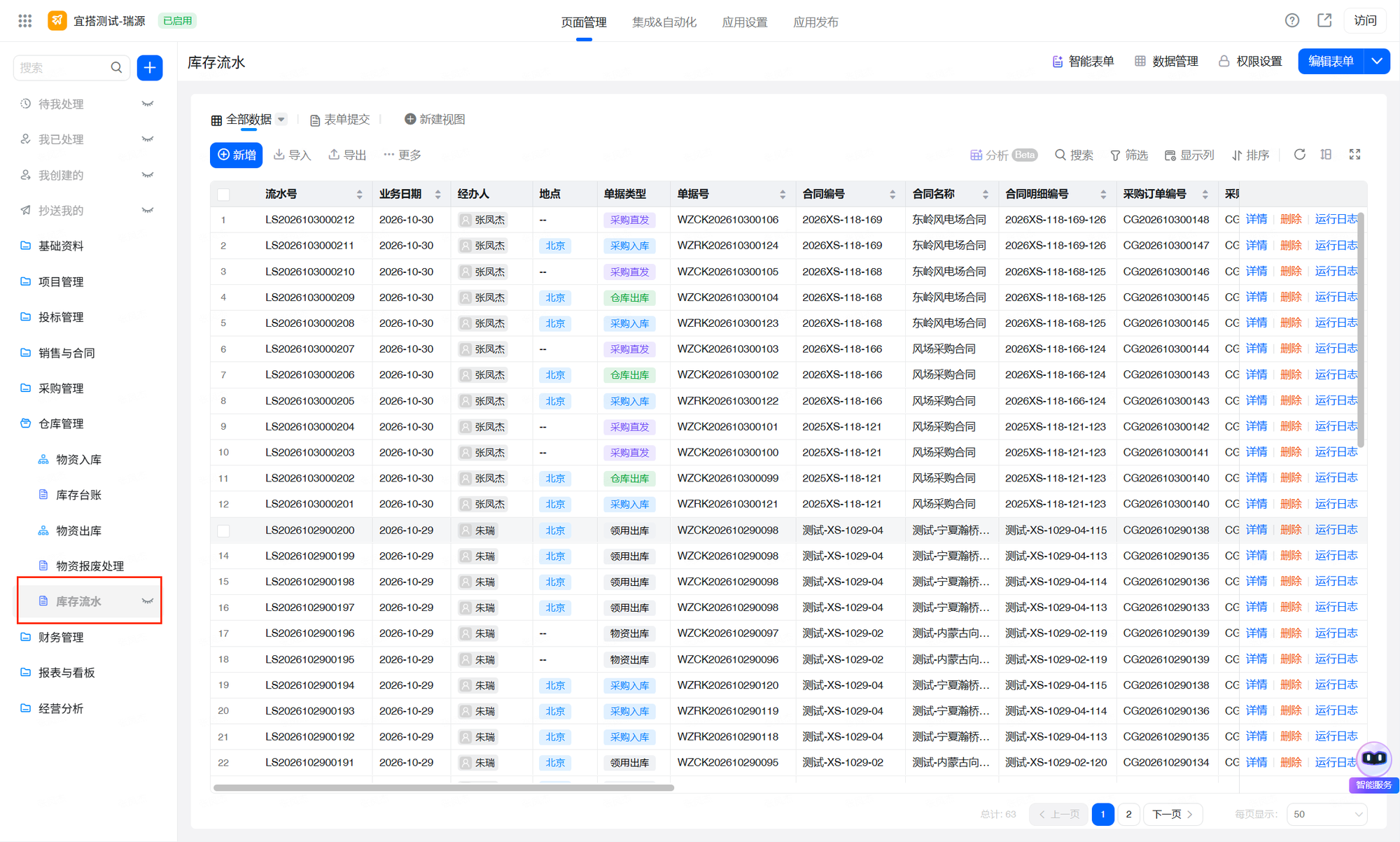The image size is (1400, 842).
Task: Open 显示列 column display settings
Action: coord(1189,155)
